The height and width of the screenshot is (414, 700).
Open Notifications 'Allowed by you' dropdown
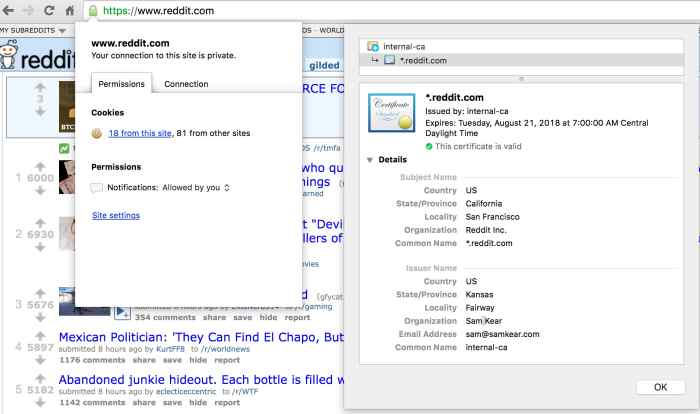195,187
